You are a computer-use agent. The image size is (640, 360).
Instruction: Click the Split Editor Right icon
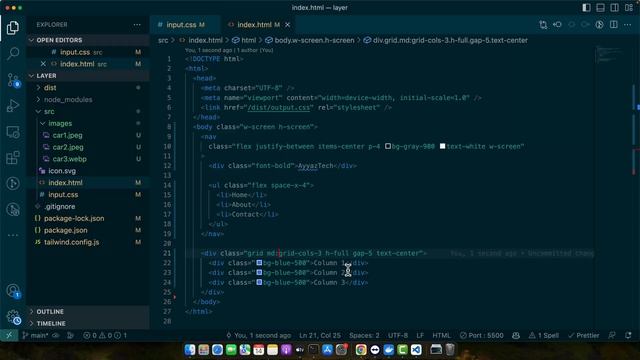coord(613,25)
